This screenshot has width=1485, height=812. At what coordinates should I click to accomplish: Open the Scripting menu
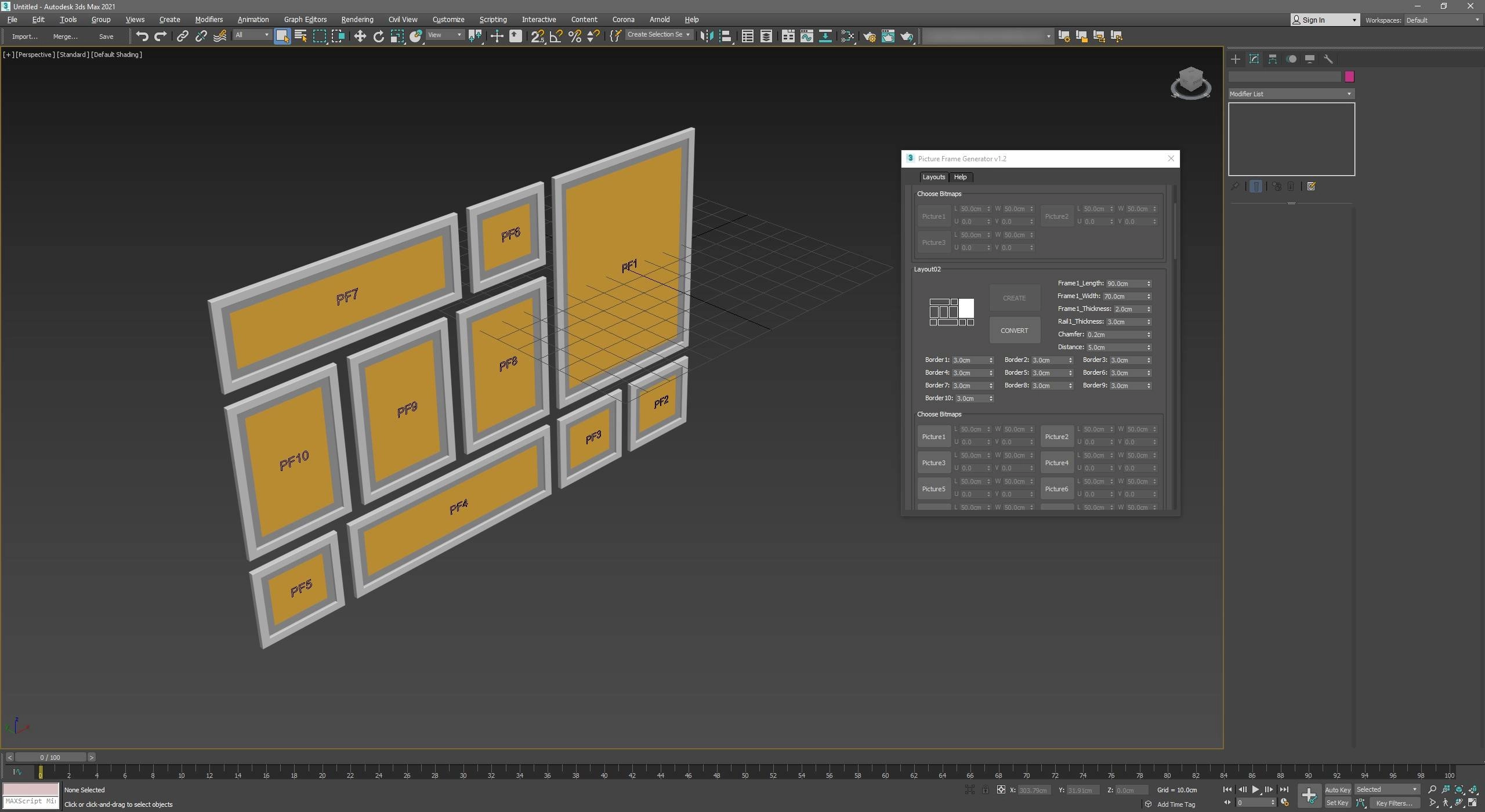tap(493, 19)
